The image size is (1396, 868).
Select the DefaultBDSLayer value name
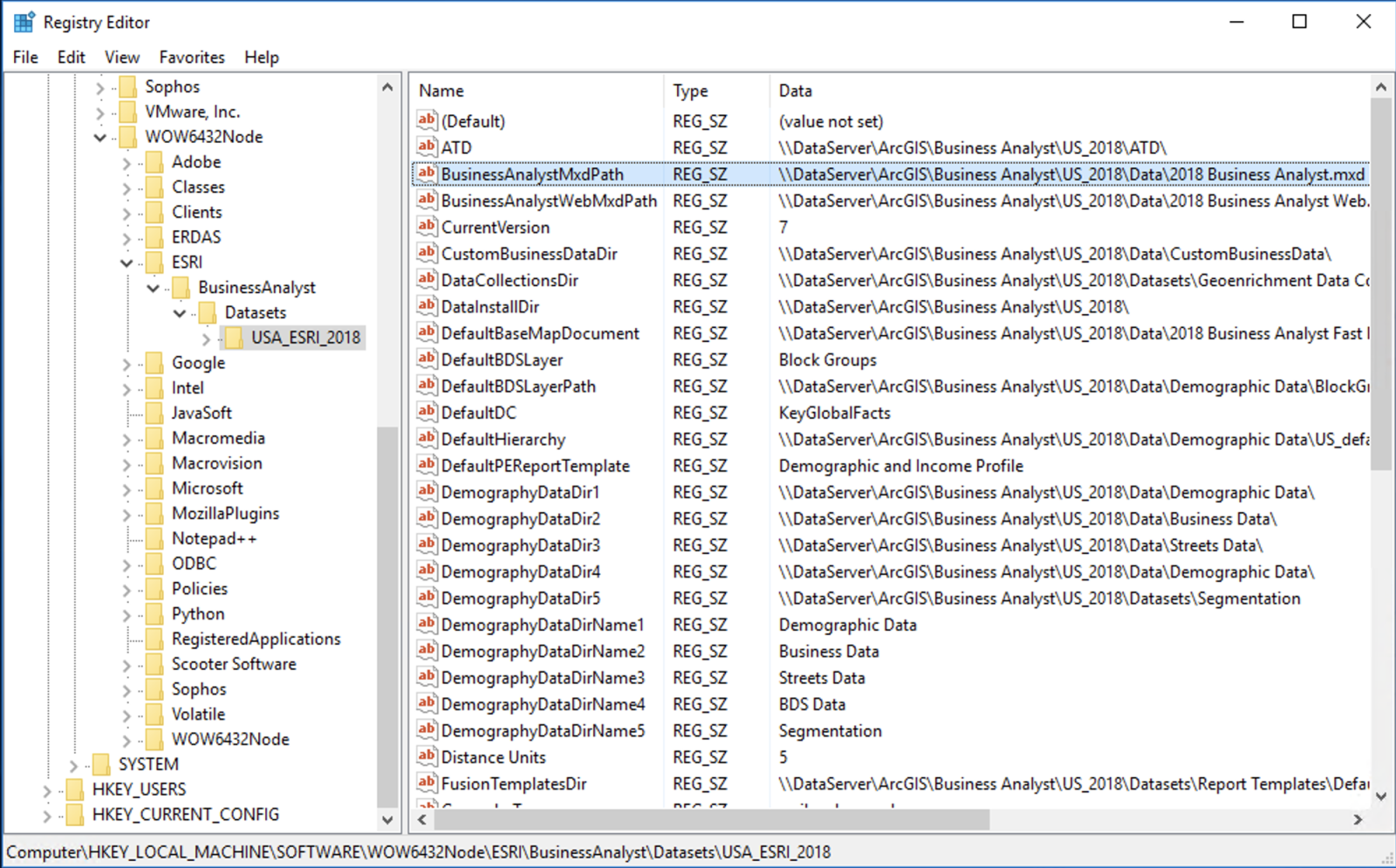point(502,359)
